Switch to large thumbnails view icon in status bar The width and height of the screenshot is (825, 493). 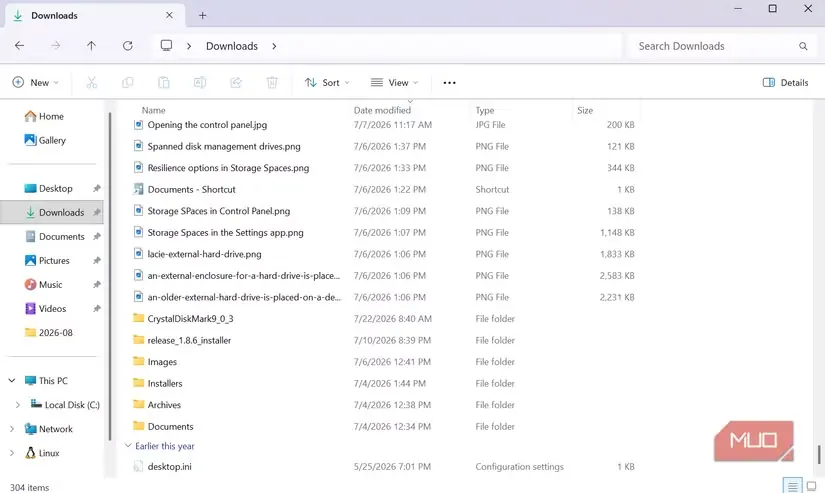812,486
